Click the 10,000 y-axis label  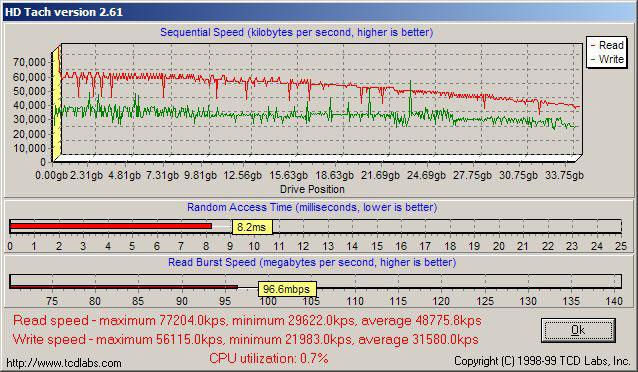pyautogui.click(x=29, y=148)
